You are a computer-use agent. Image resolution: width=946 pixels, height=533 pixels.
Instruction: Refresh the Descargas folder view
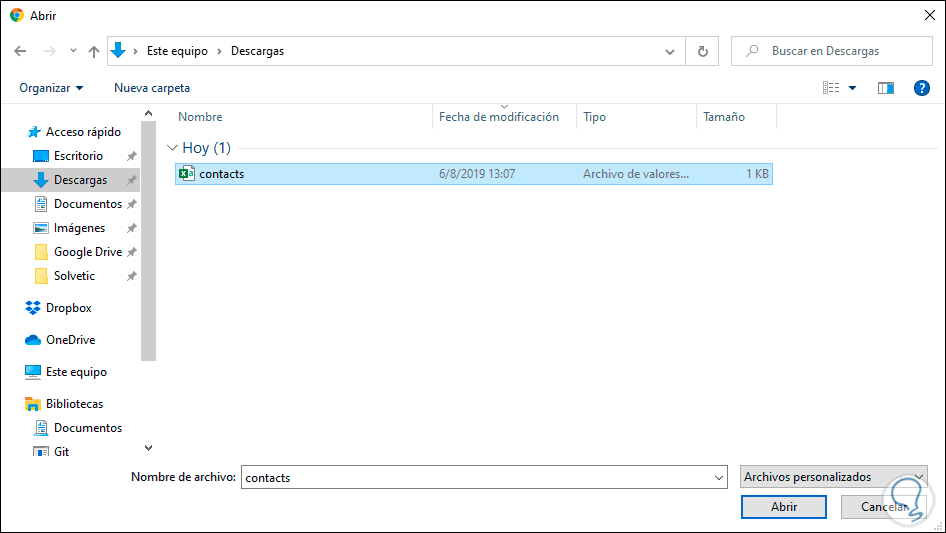tap(702, 51)
